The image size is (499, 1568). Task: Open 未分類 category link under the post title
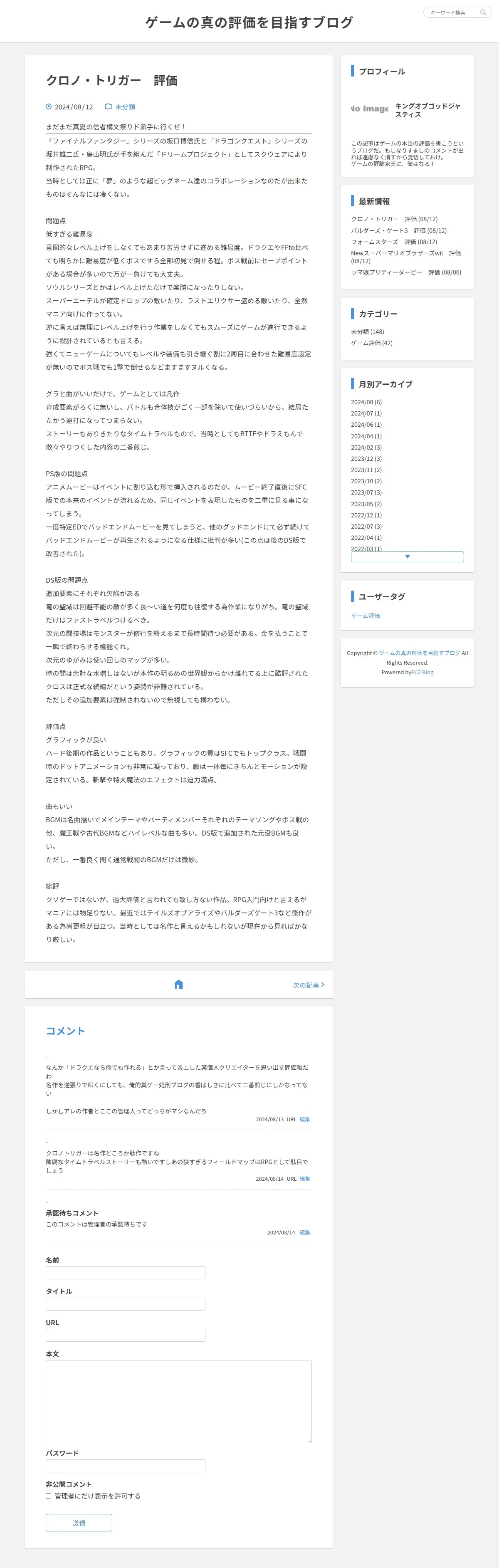coord(125,106)
